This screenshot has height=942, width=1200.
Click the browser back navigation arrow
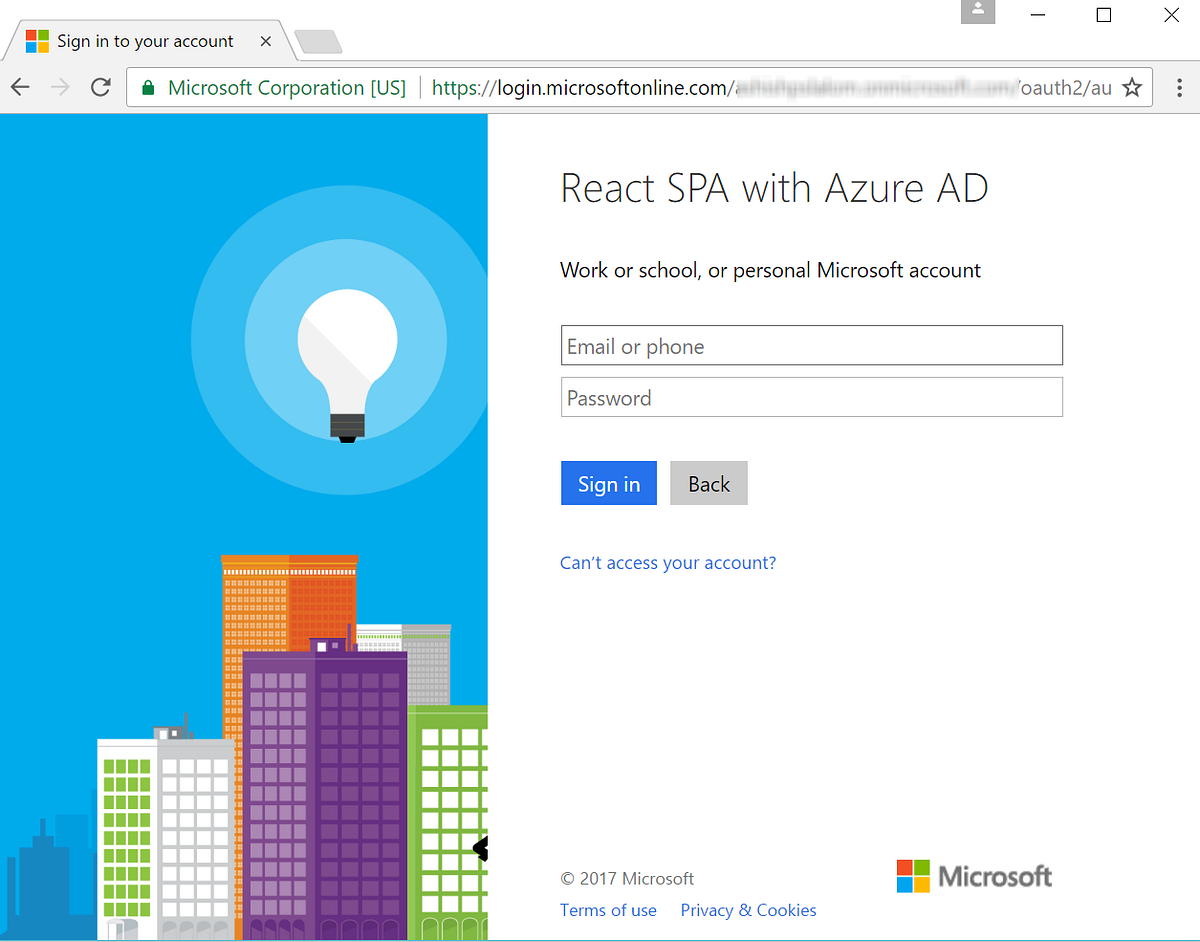(20, 87)
